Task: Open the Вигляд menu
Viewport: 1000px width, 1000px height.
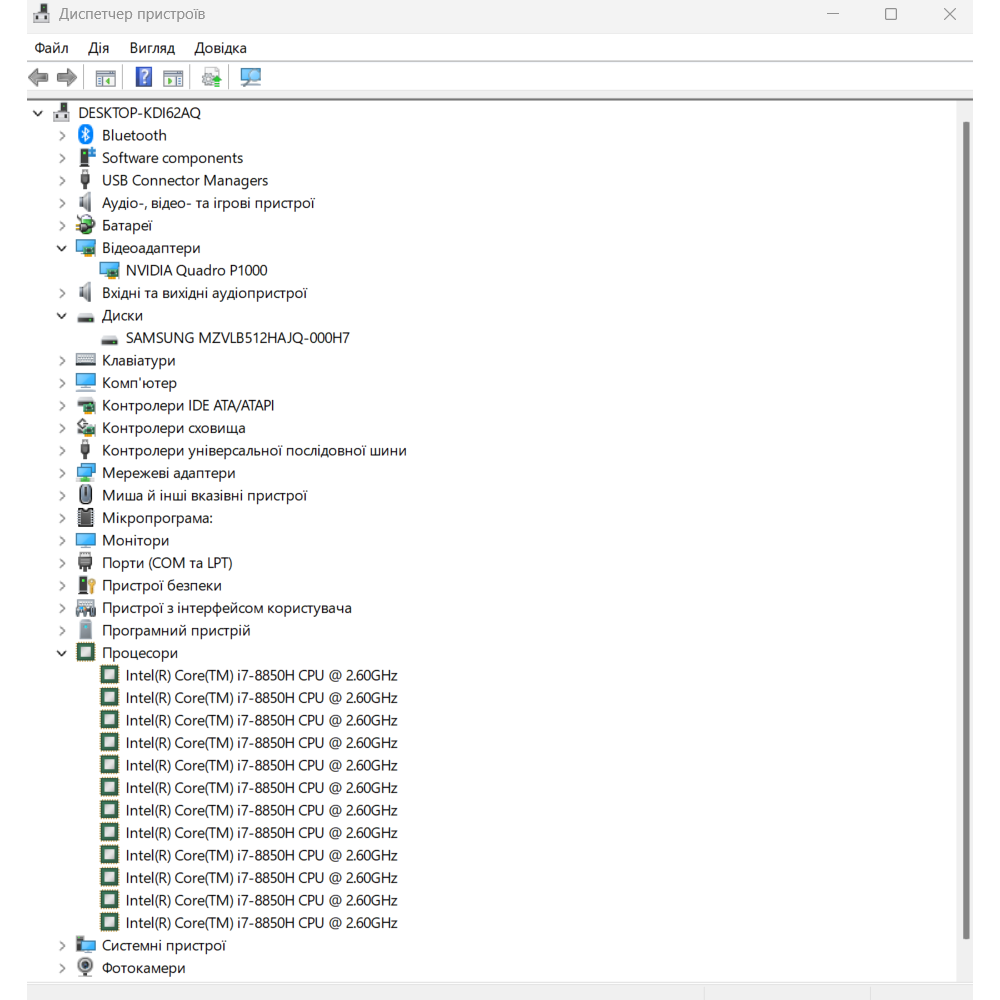Action: [152, 48]
